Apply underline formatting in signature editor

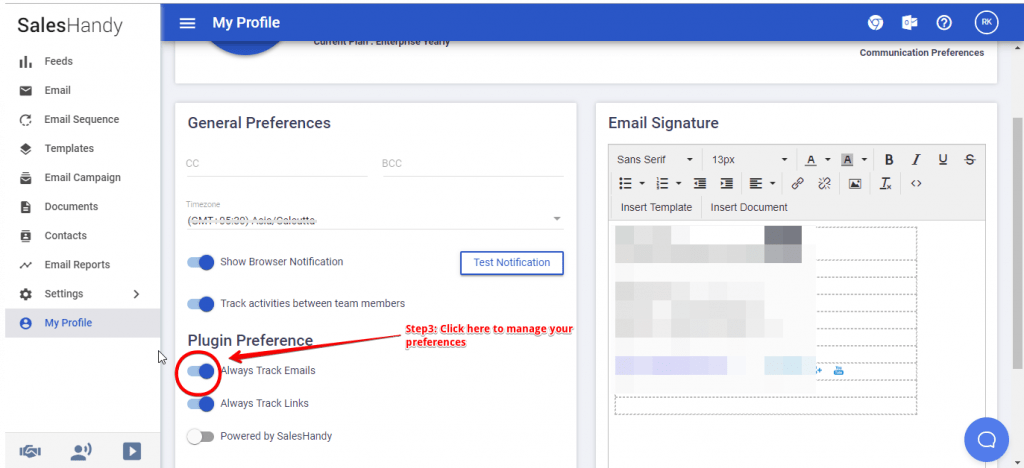942,160
